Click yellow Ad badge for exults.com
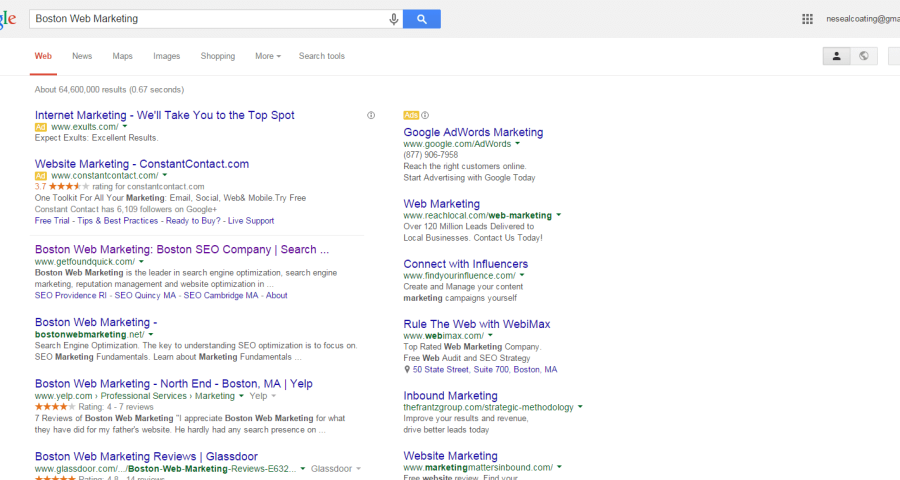 [40, 127]
